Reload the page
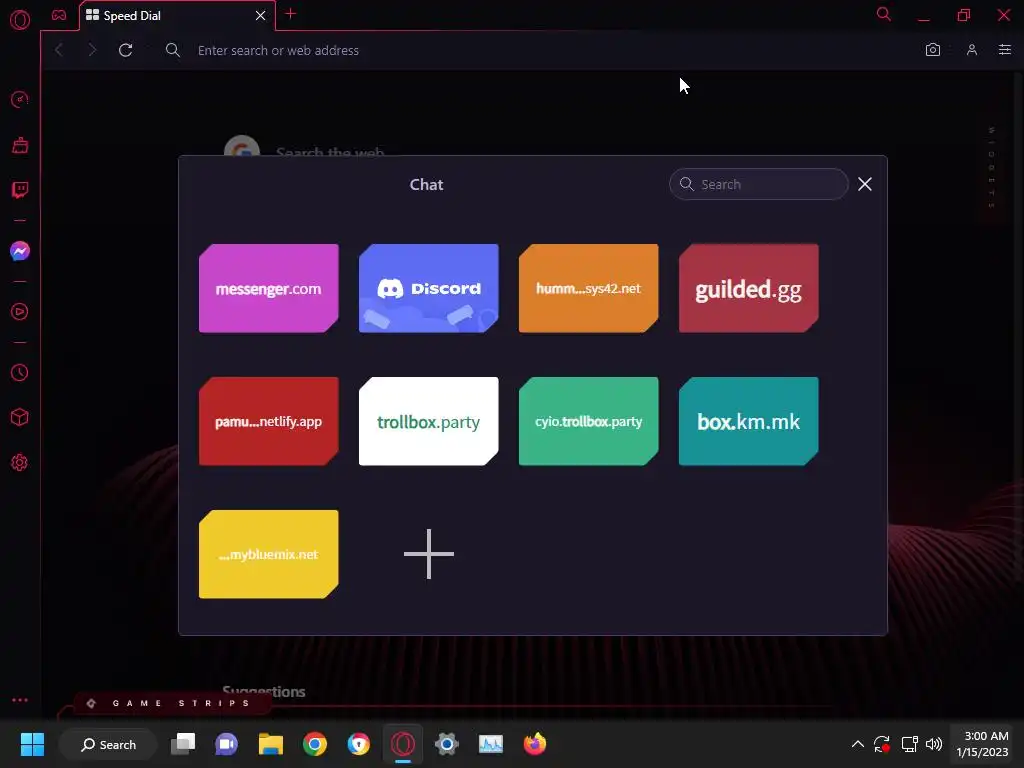The width and height of the screenshot is (1024, 768). pos(125,50)
